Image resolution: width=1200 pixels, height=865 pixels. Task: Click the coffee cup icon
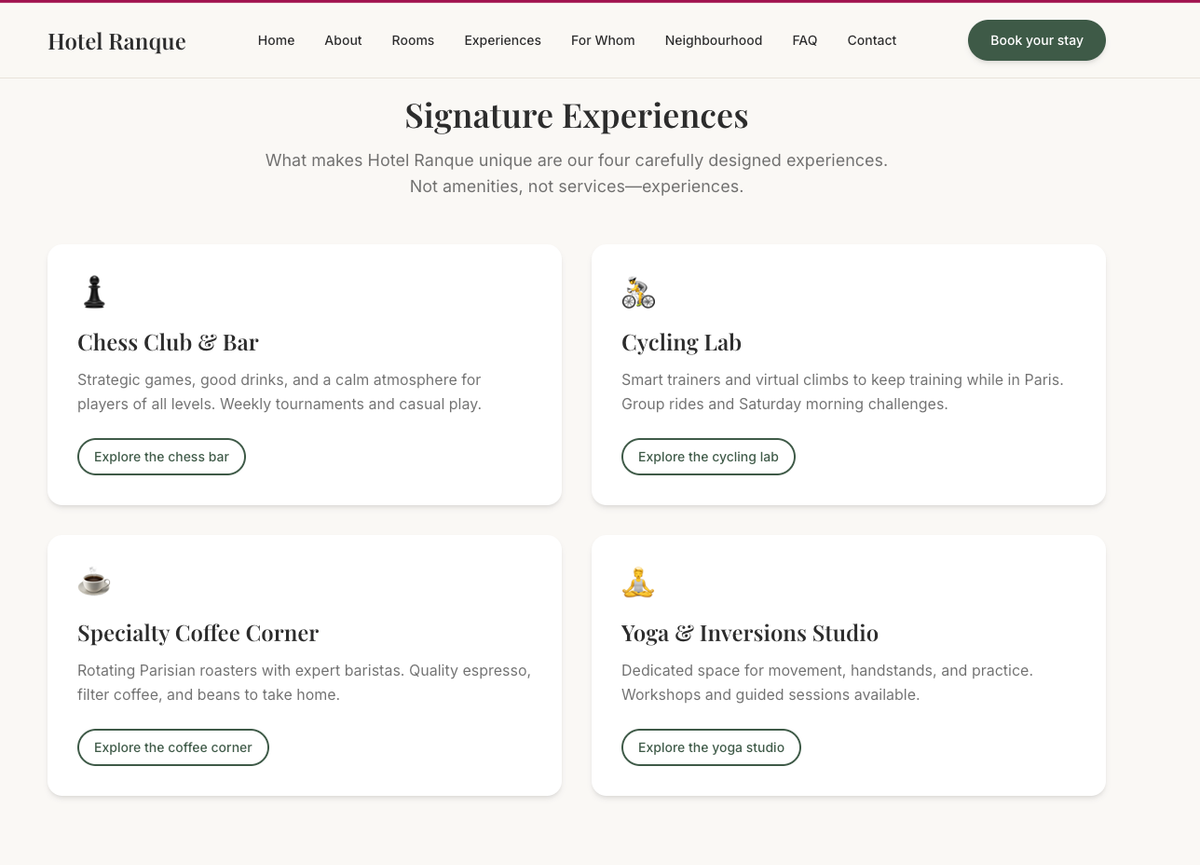point(94,582)
